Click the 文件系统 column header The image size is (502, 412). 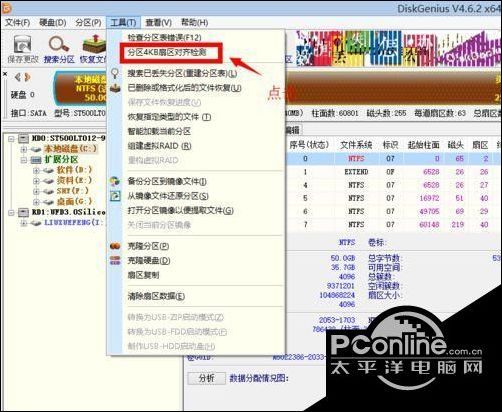(x=356, y=145)
